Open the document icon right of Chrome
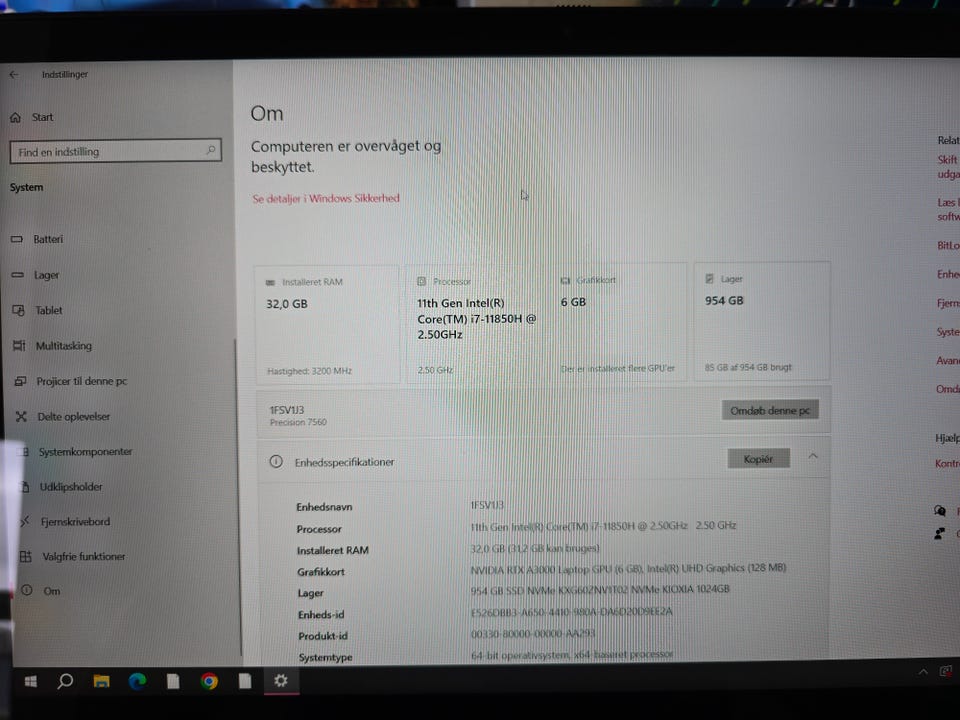Image resolution: width=960 pixels, height=720 pixels. tap(245, 681)
